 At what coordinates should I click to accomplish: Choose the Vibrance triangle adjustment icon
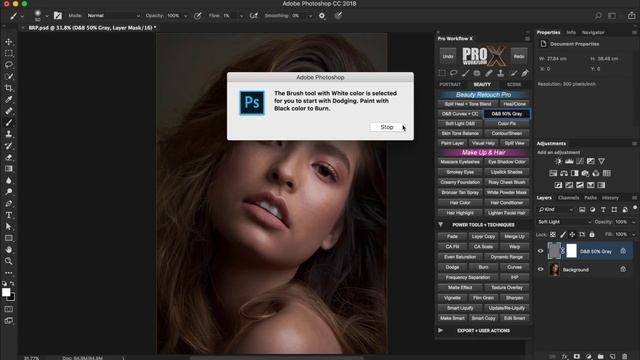pos(601,161)
